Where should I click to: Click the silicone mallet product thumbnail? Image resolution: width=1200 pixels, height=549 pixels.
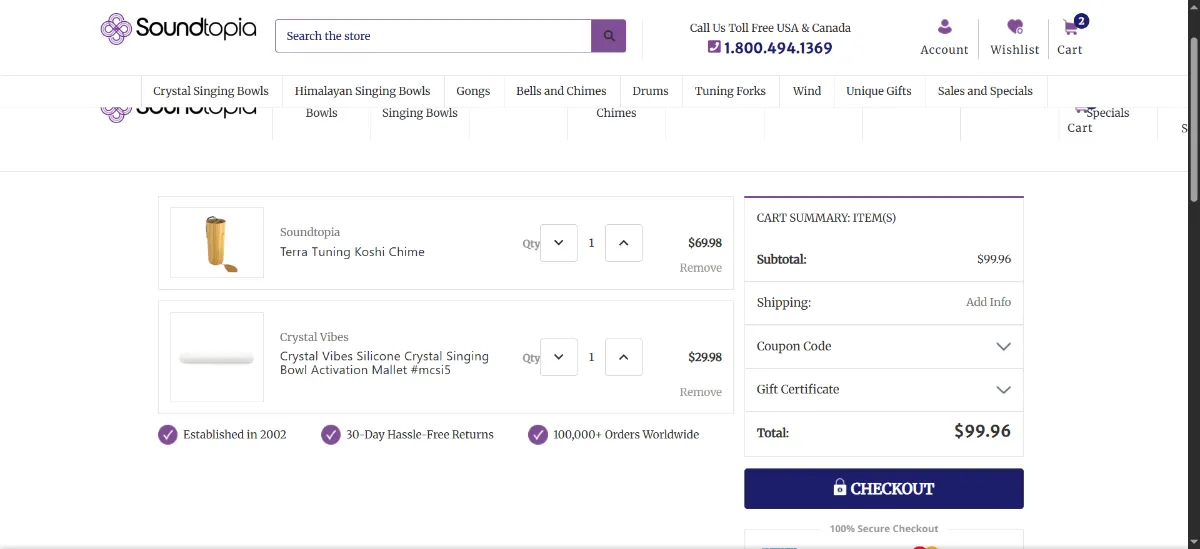217,357
